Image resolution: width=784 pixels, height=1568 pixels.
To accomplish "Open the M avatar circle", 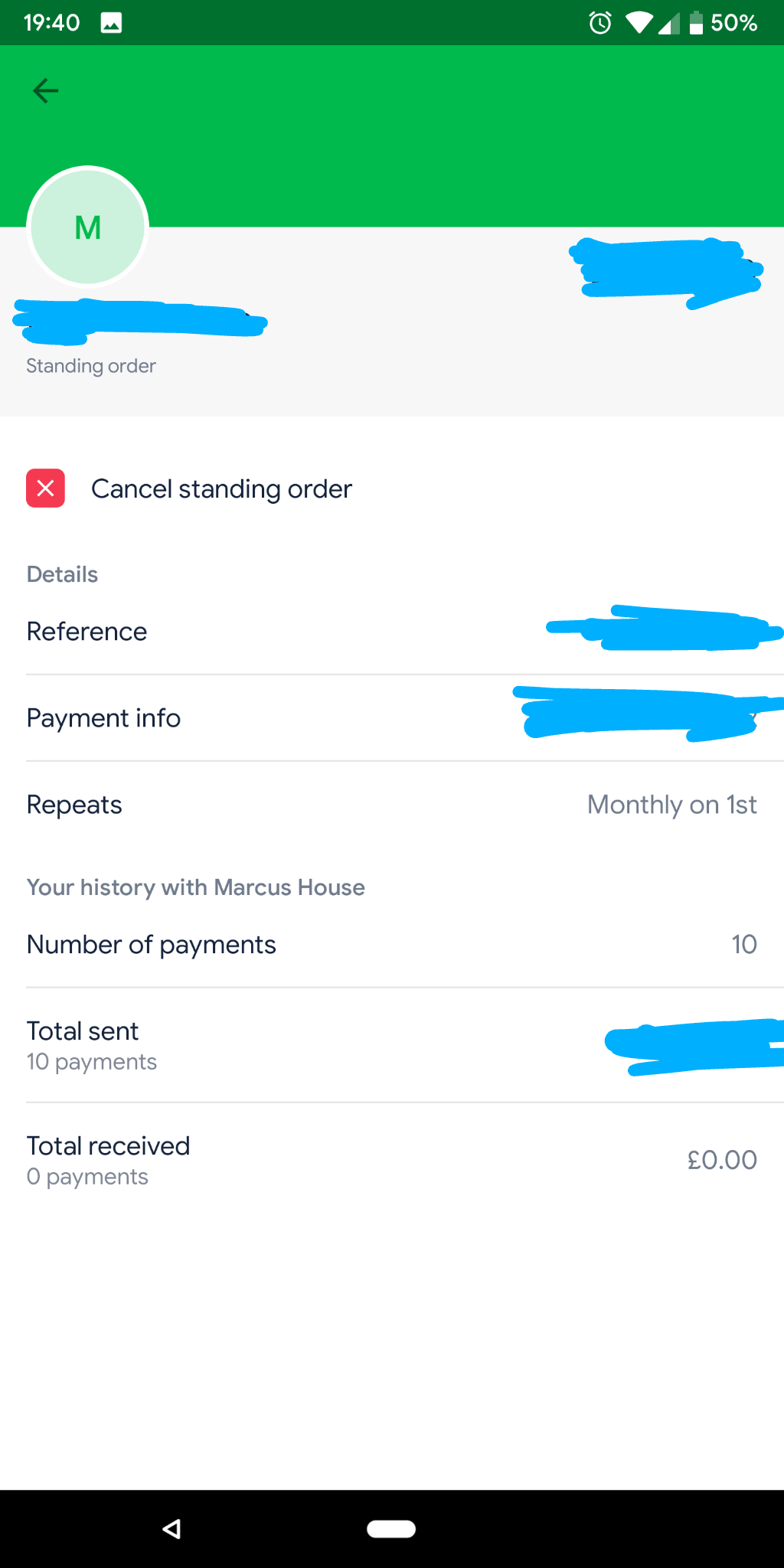I will [88, 227].
